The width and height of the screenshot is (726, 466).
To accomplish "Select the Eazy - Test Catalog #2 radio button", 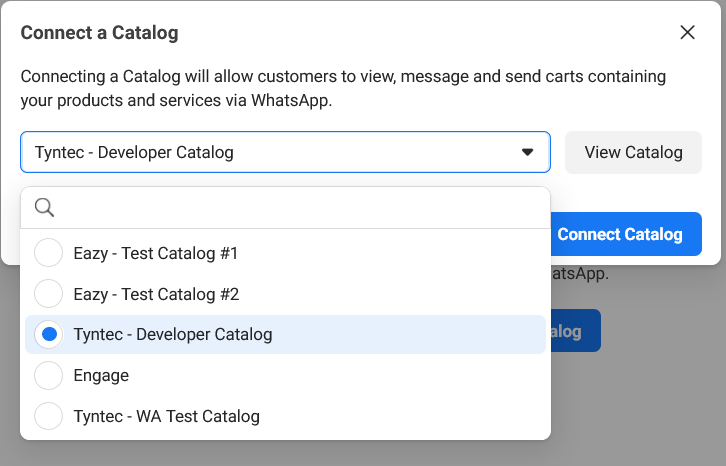I will 49,294.
